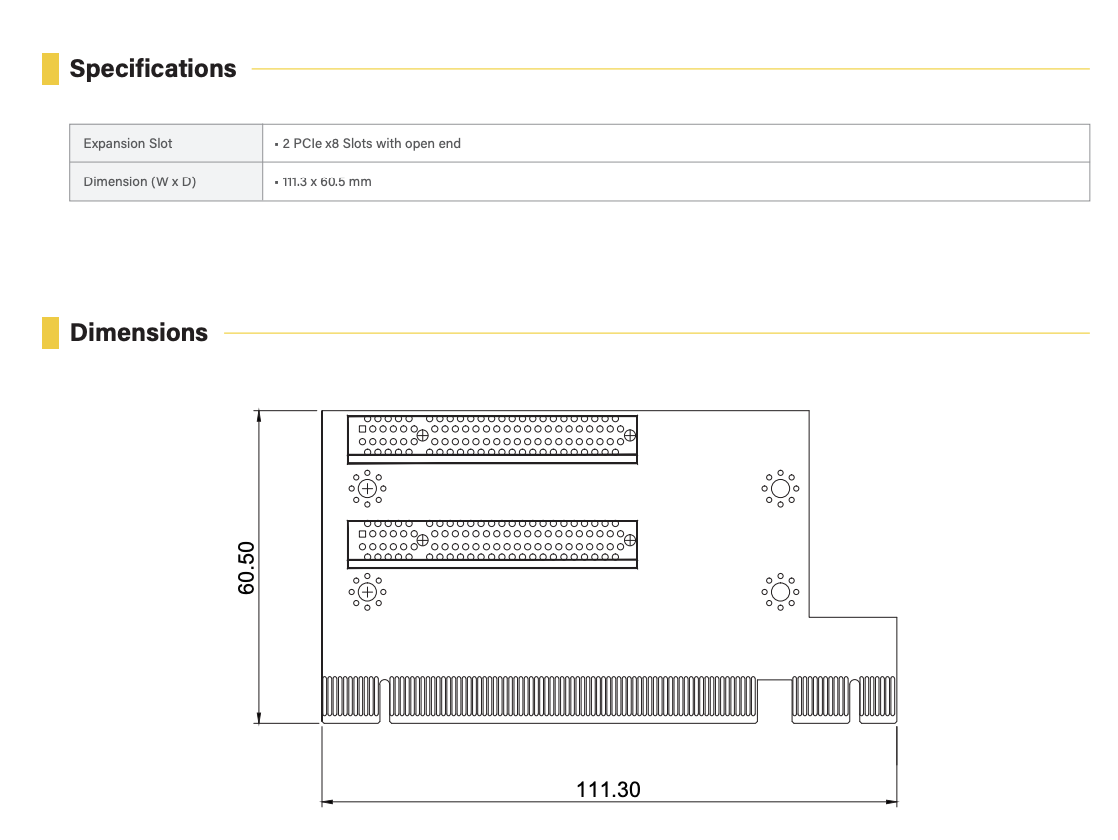Click the upper PCIe slot connector drawing
Image resolution: width=1118 pixels, height=840 pixels.
[x=492, y=438]
